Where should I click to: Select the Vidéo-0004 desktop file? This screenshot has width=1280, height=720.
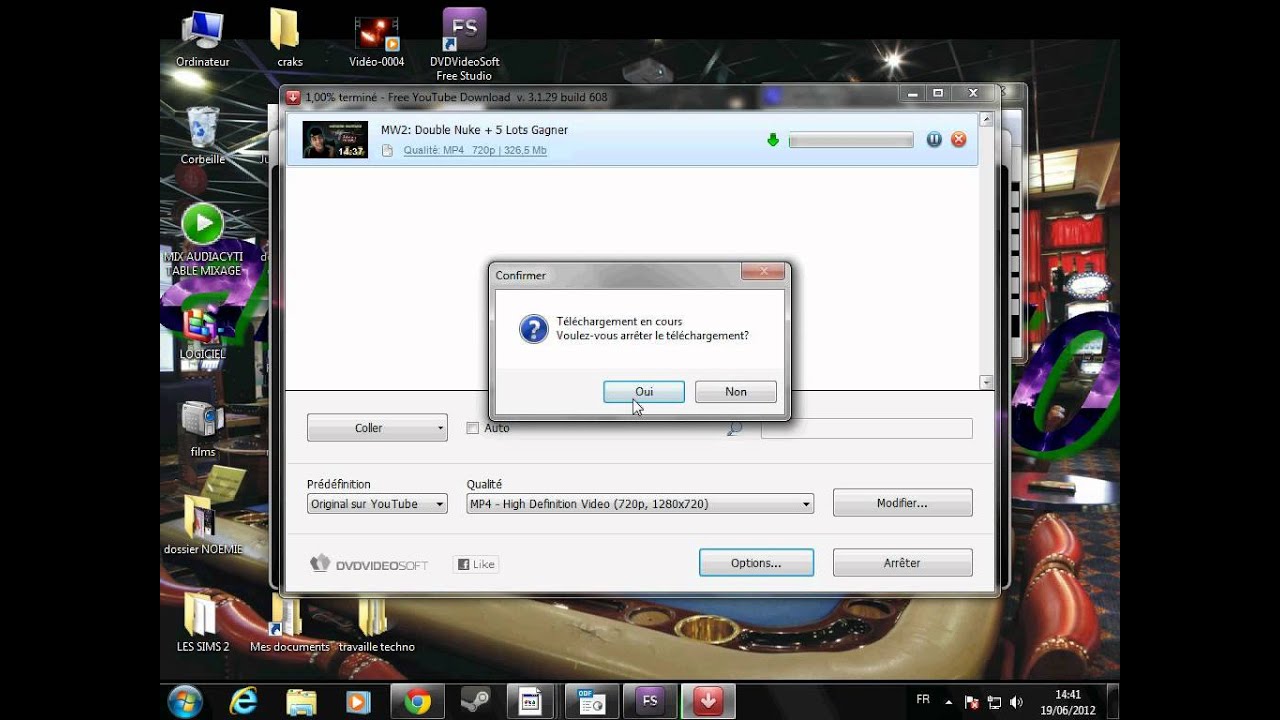click(377, 40)
